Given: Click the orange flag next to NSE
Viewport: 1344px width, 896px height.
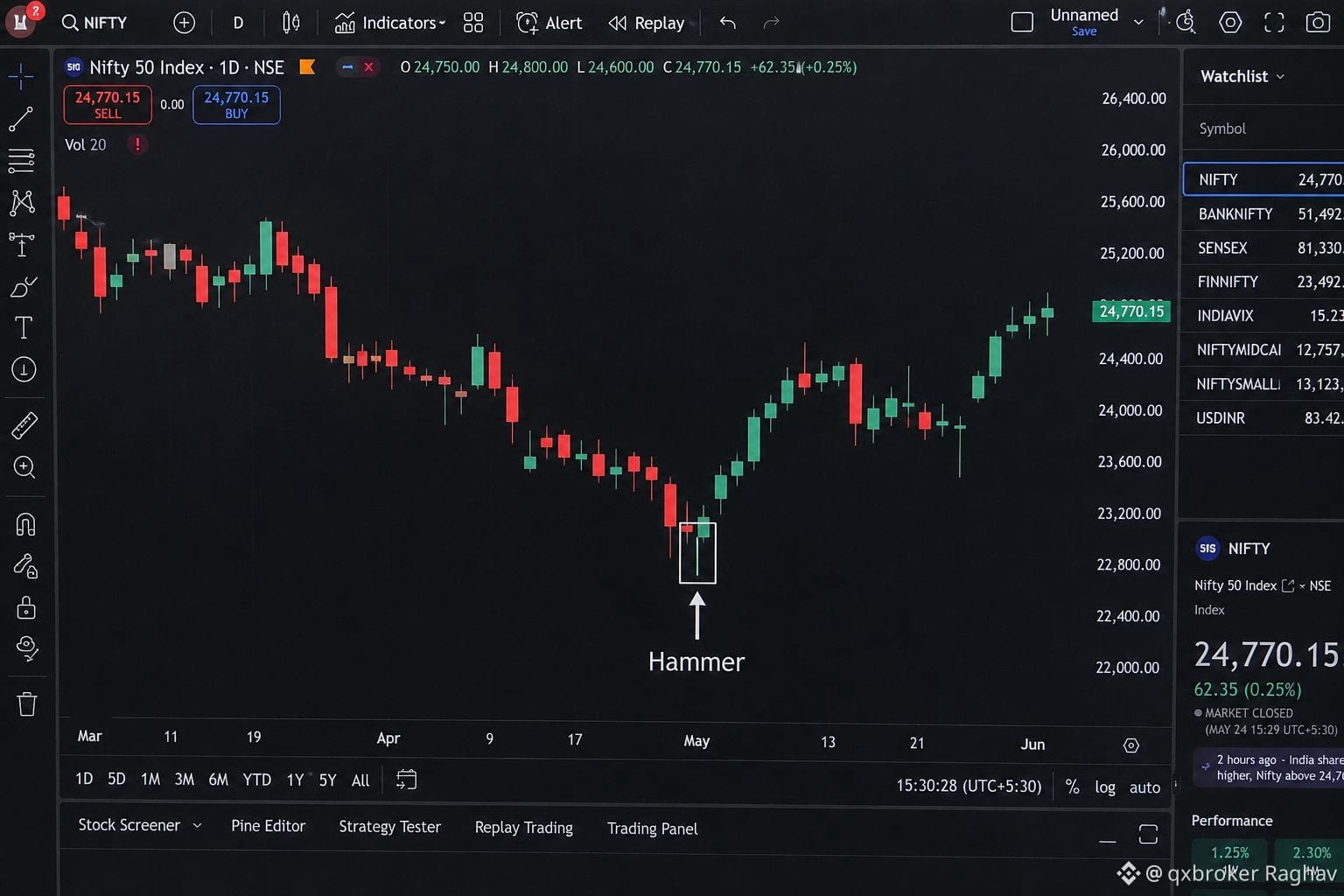Looking at the screenshot, I should (x=307, y=67).
